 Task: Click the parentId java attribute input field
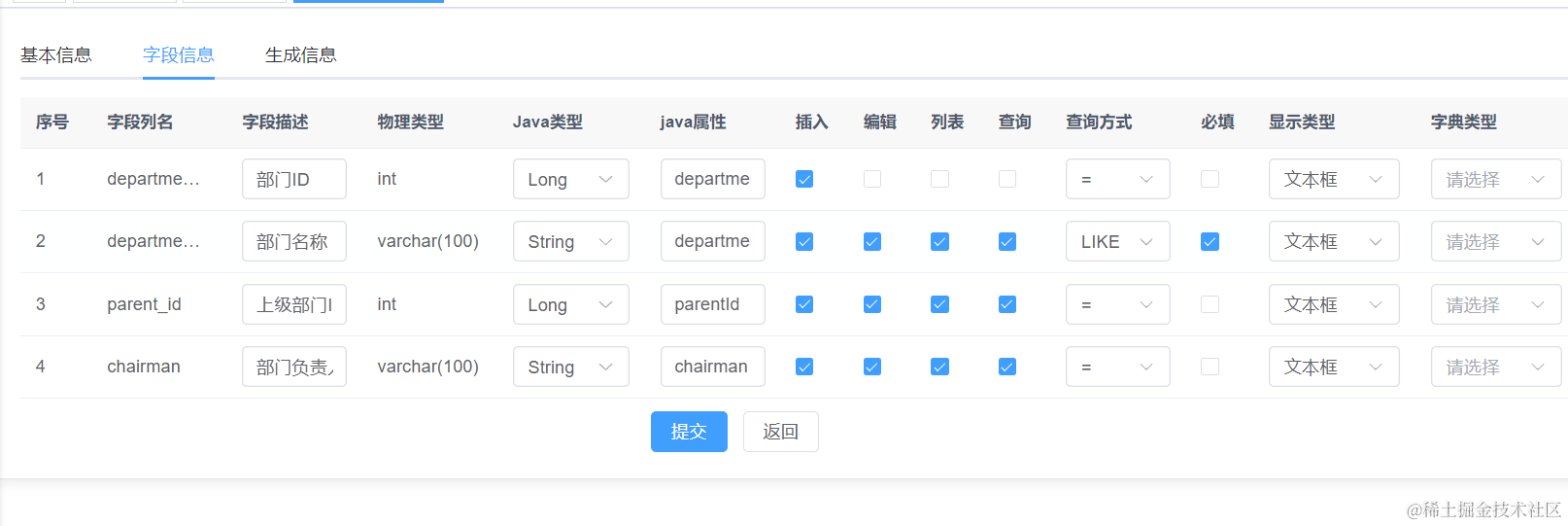pos(712,304)
